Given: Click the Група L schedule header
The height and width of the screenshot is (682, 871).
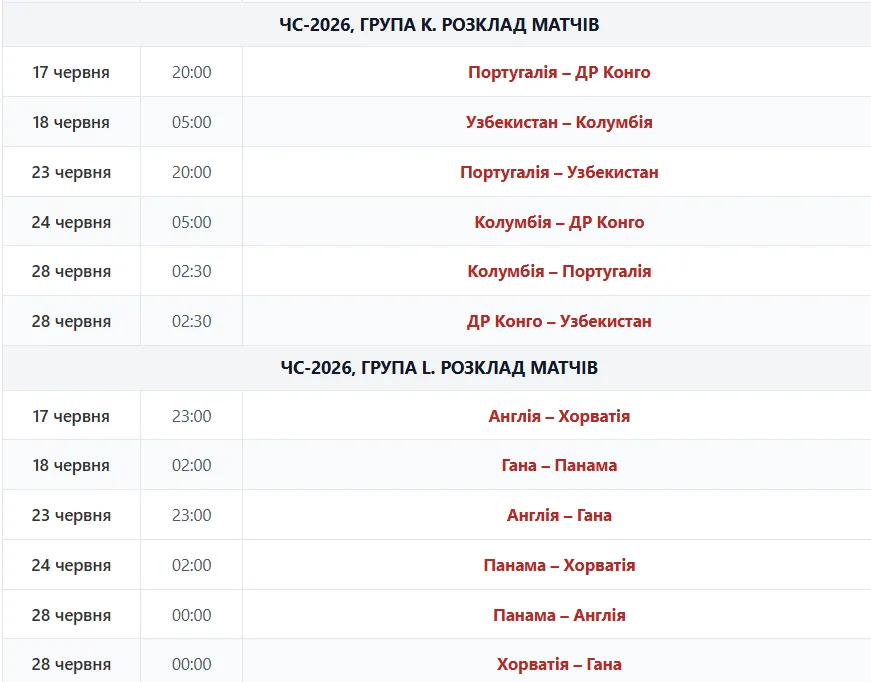Looking at the screenshot, I should click(439, 368).
